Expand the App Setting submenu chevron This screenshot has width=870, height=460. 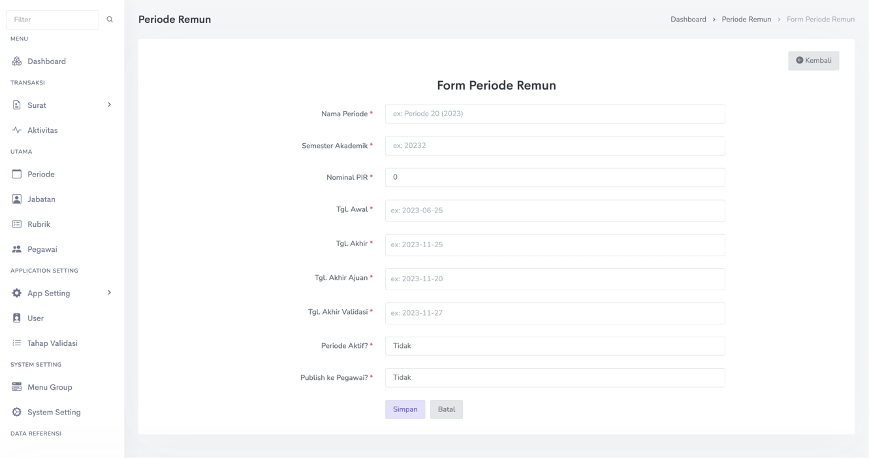(108, 293)
